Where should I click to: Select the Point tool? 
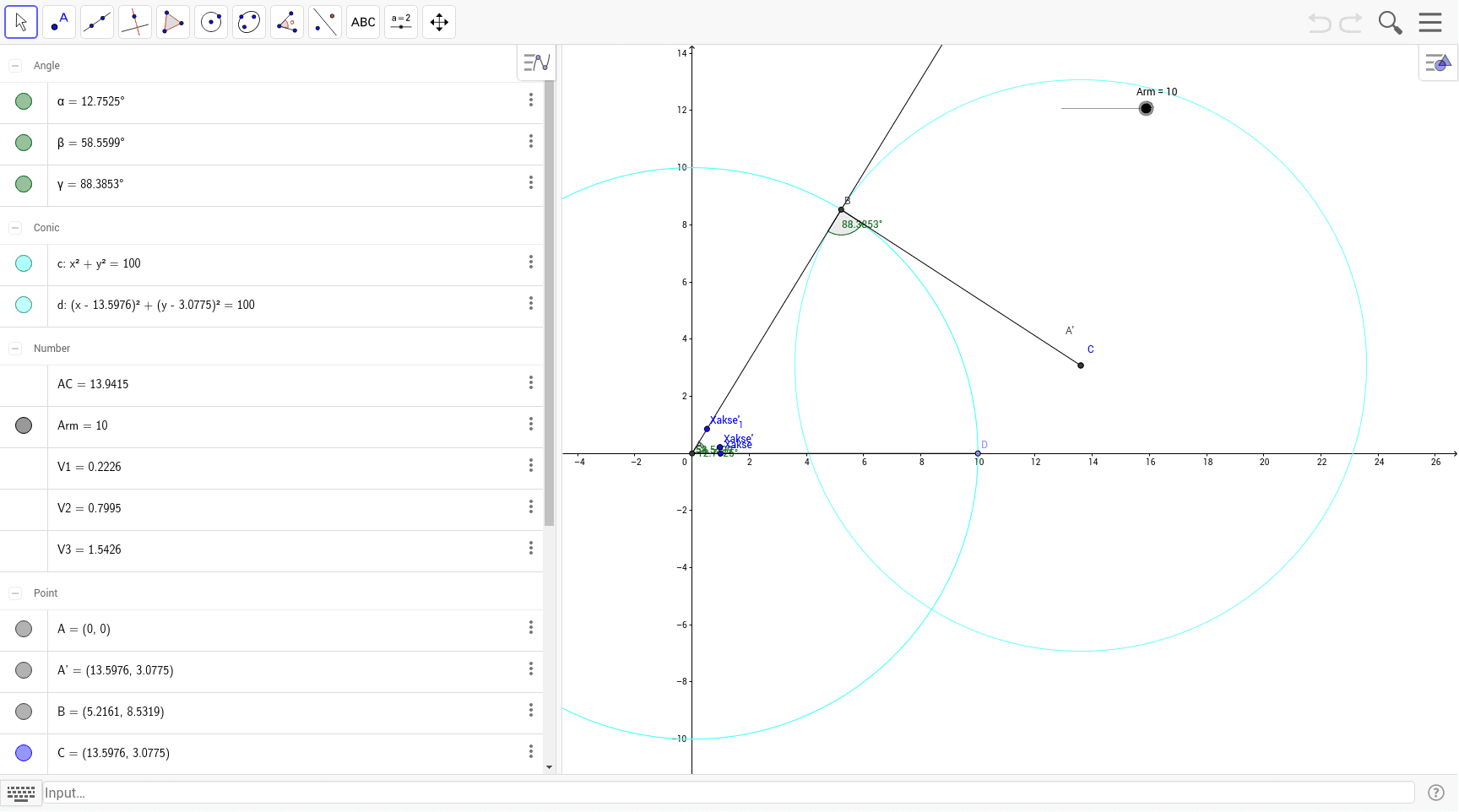59,22
